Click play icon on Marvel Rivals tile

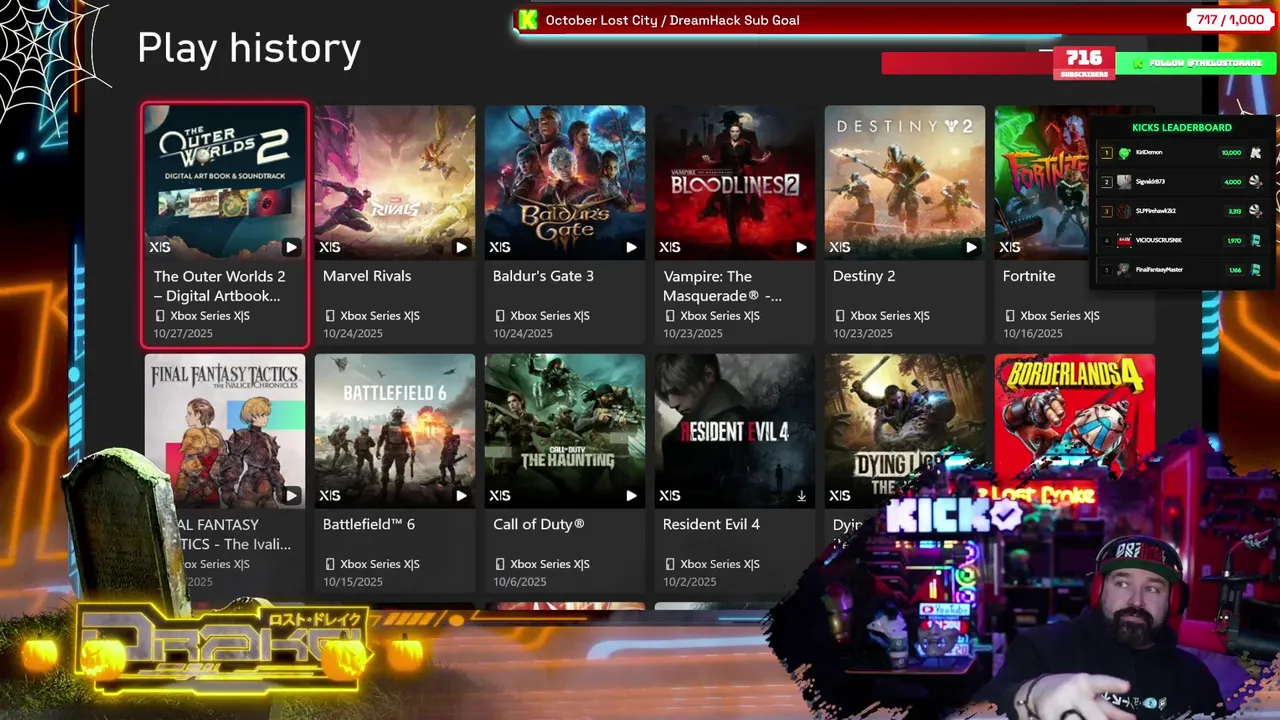461,247
